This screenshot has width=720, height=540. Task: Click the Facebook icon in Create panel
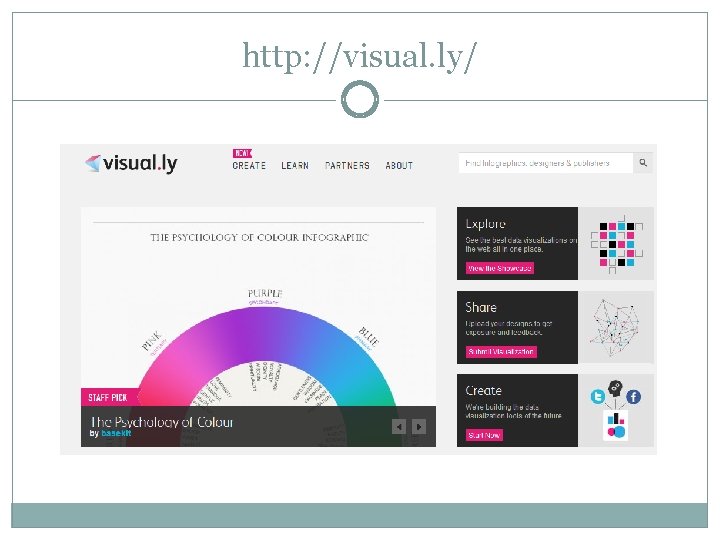click(633, 397)
